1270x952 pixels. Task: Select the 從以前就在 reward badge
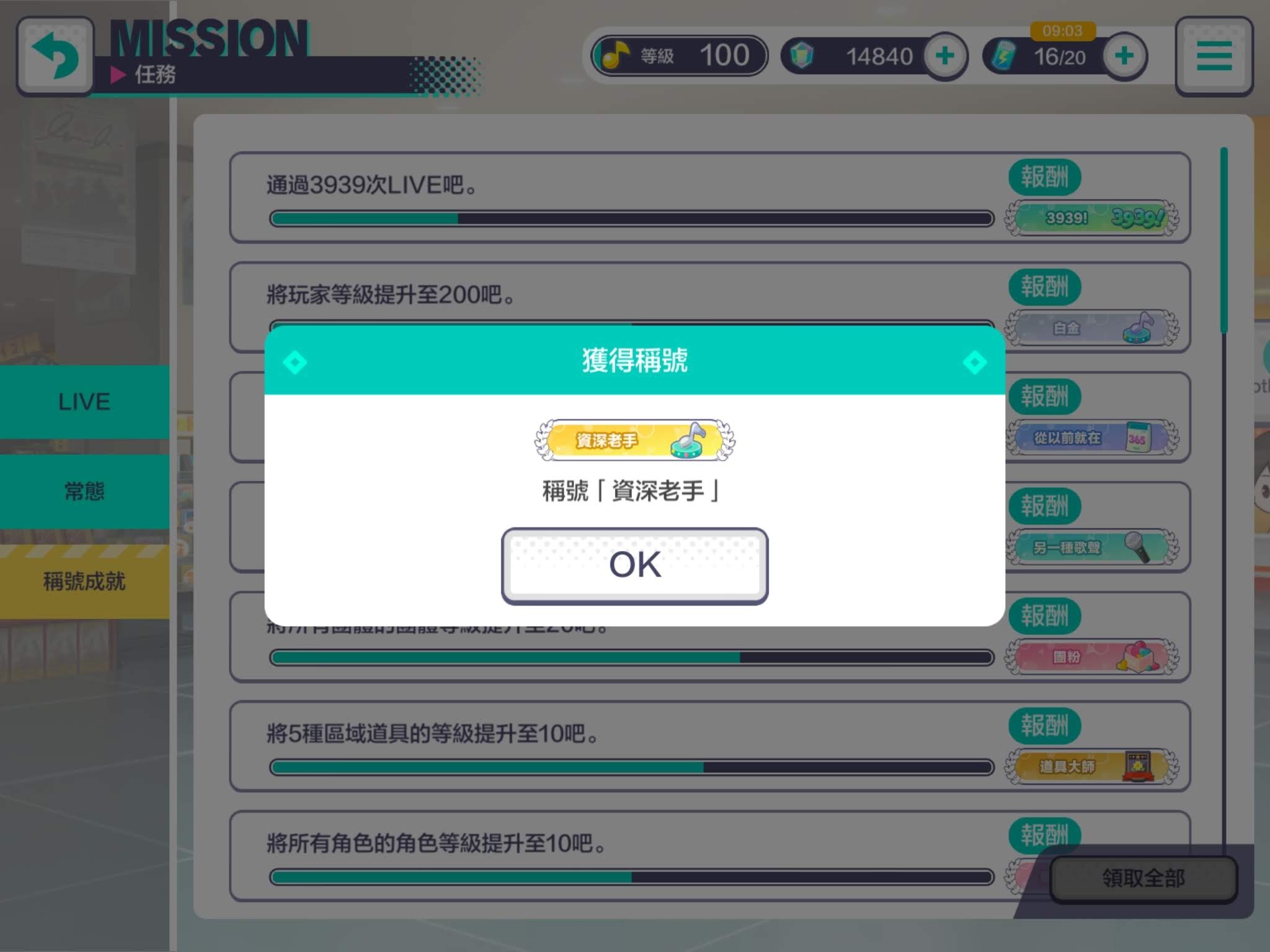[x=1091, y=438]
